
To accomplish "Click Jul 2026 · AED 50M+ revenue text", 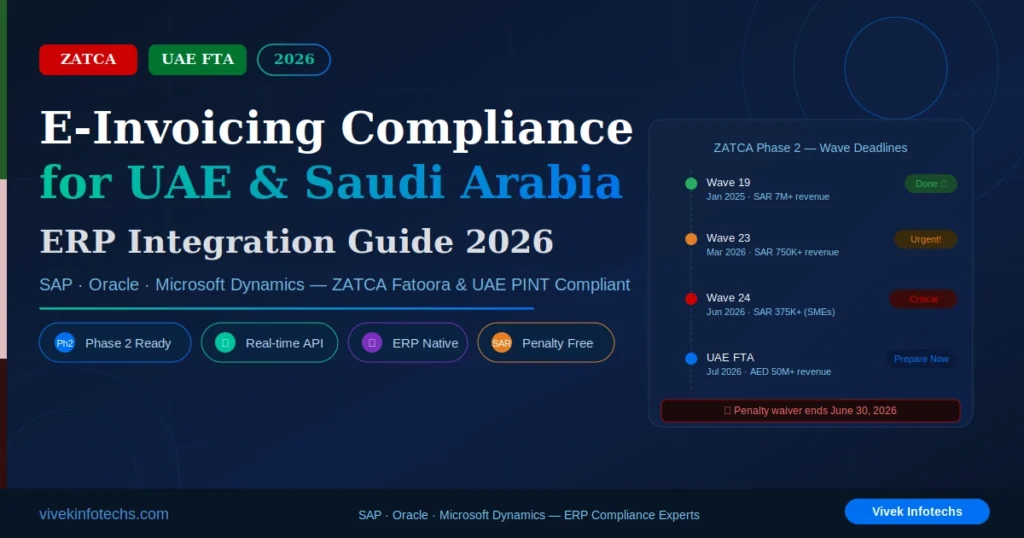I will pos(769,372).
